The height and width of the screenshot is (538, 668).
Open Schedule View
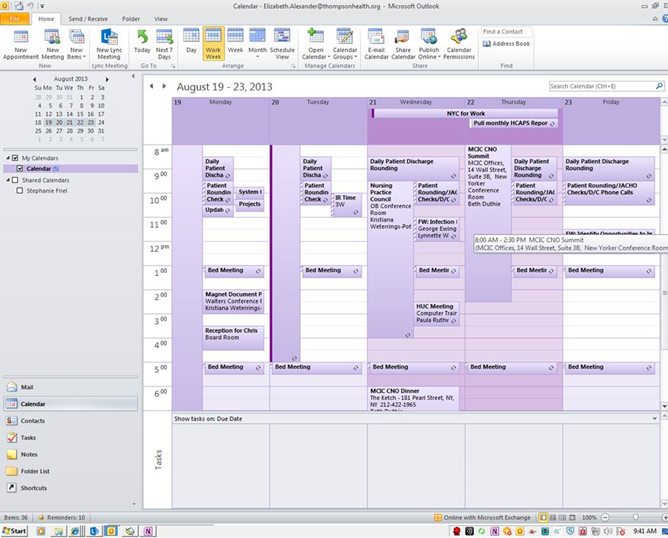282,44
